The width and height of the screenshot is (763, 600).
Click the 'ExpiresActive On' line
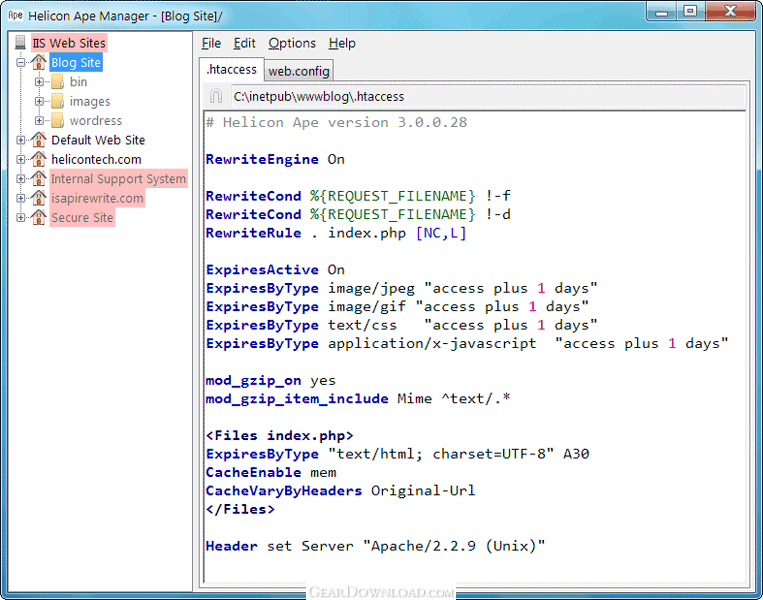coord(275,270)
